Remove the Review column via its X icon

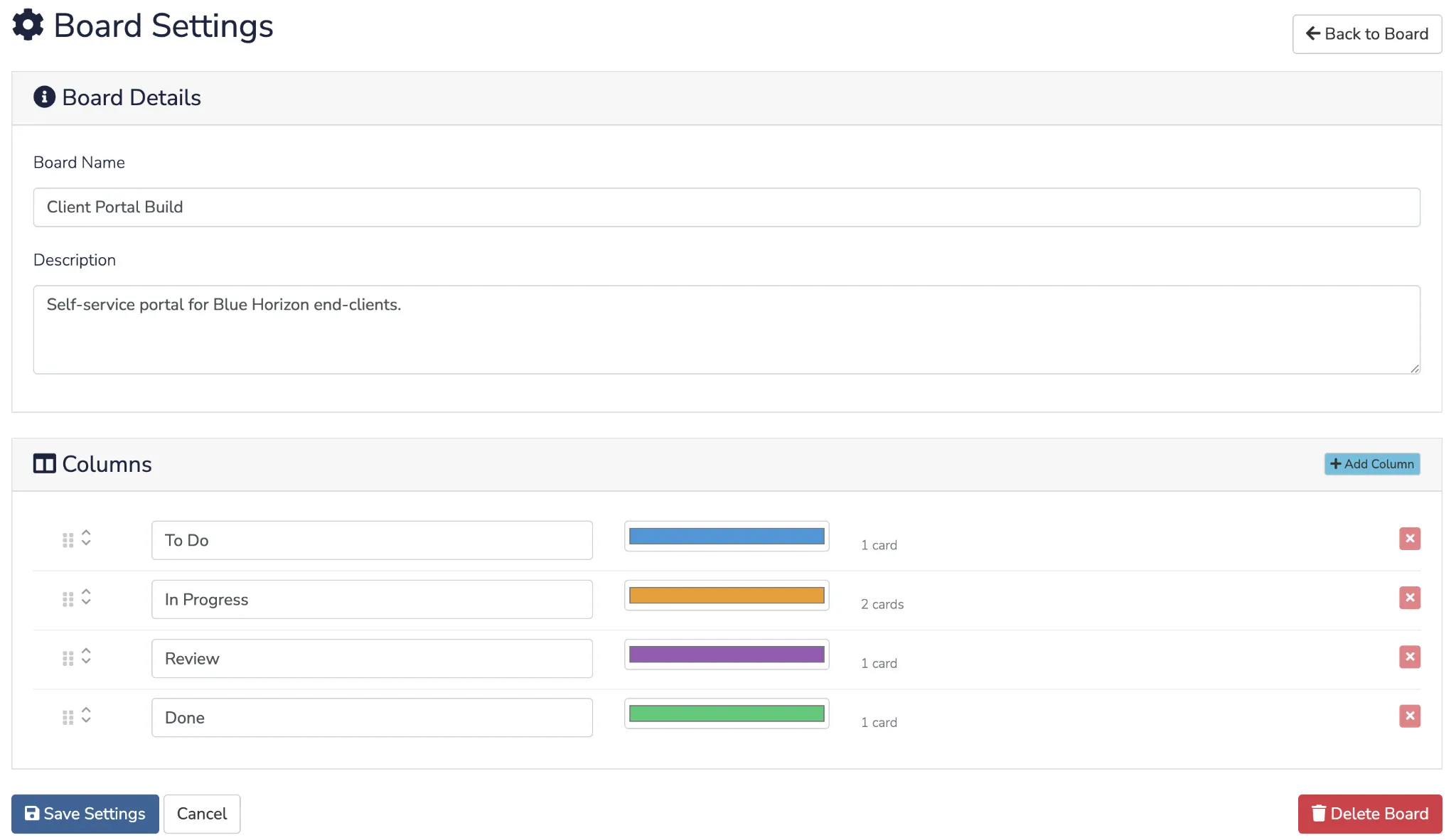tap(1410, 657)
